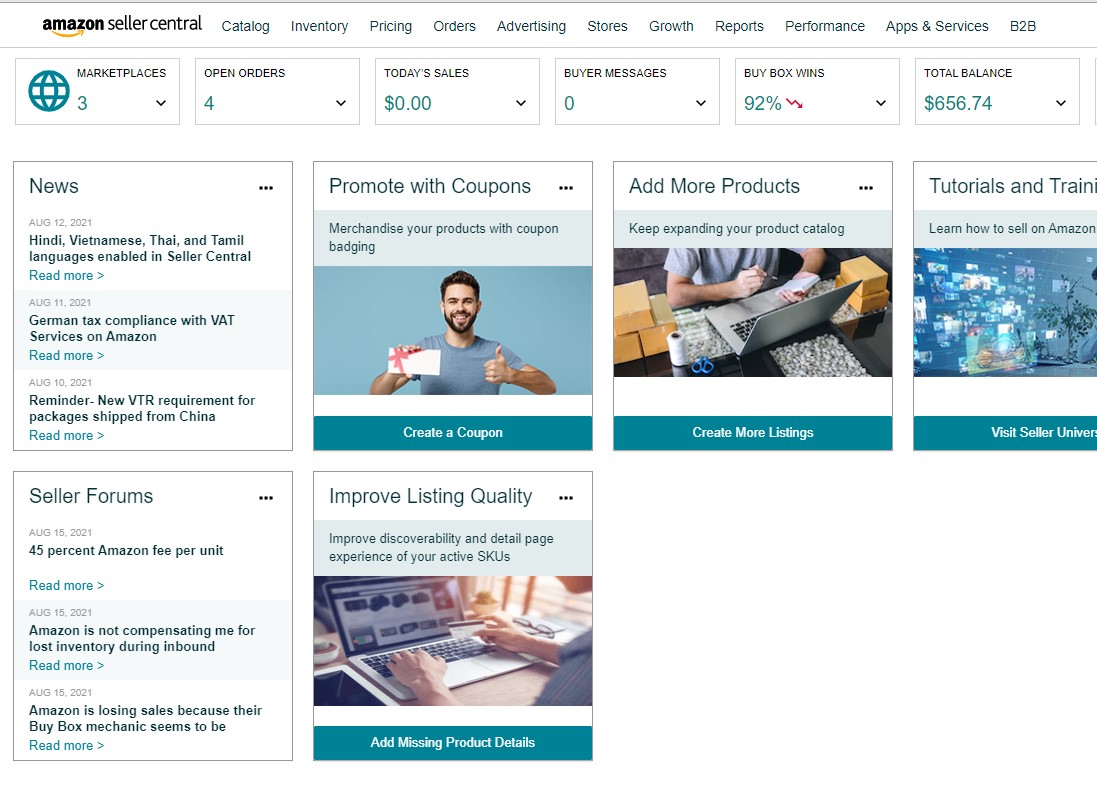Open the Add More Products three-dot menu

pyautogui.click(x=866, y=187)
